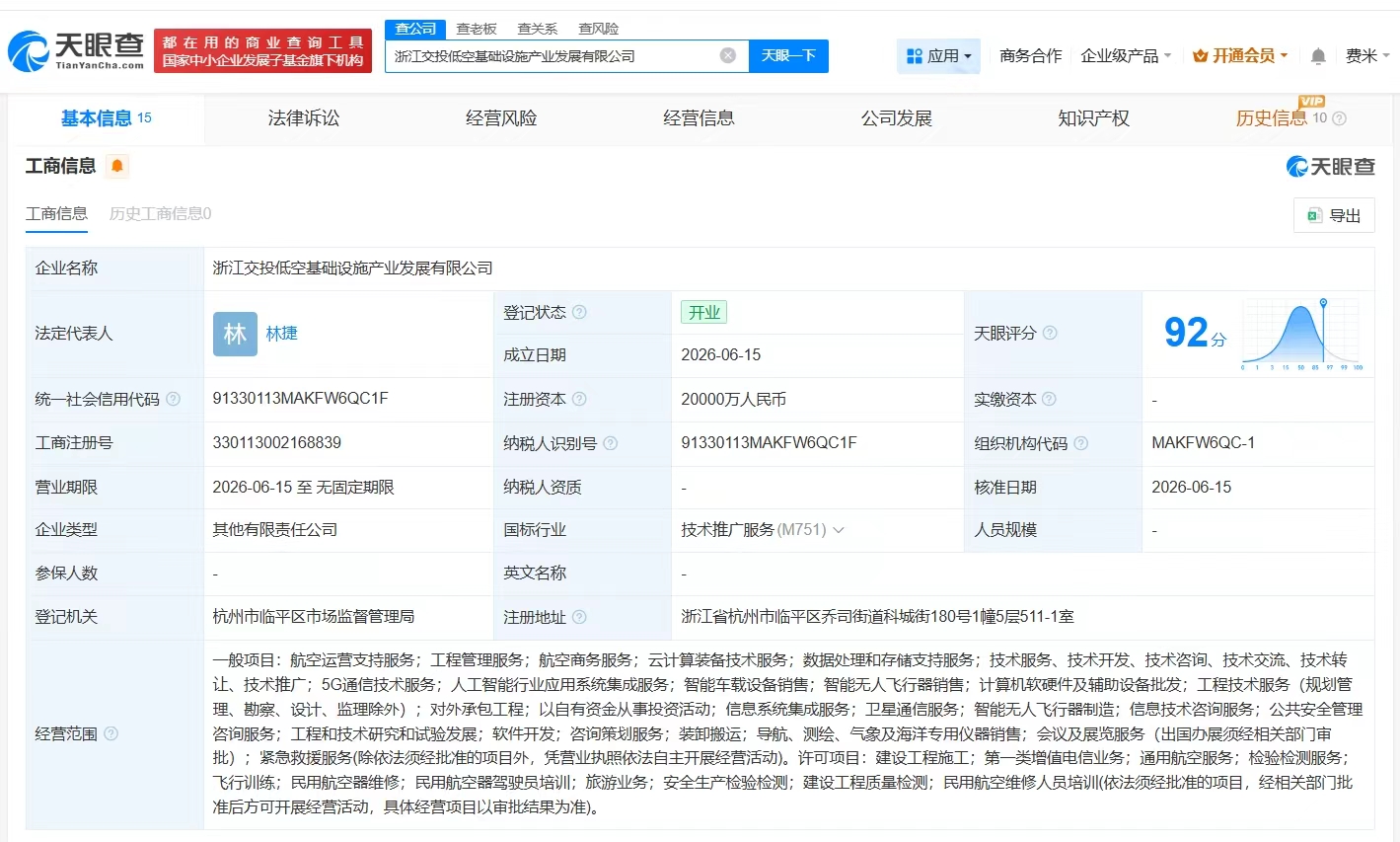This screenshot has width=1400, height=842.
Task: Click 杭州市临平区市场监督管理局 registration authority
Action: click(313, 617)
